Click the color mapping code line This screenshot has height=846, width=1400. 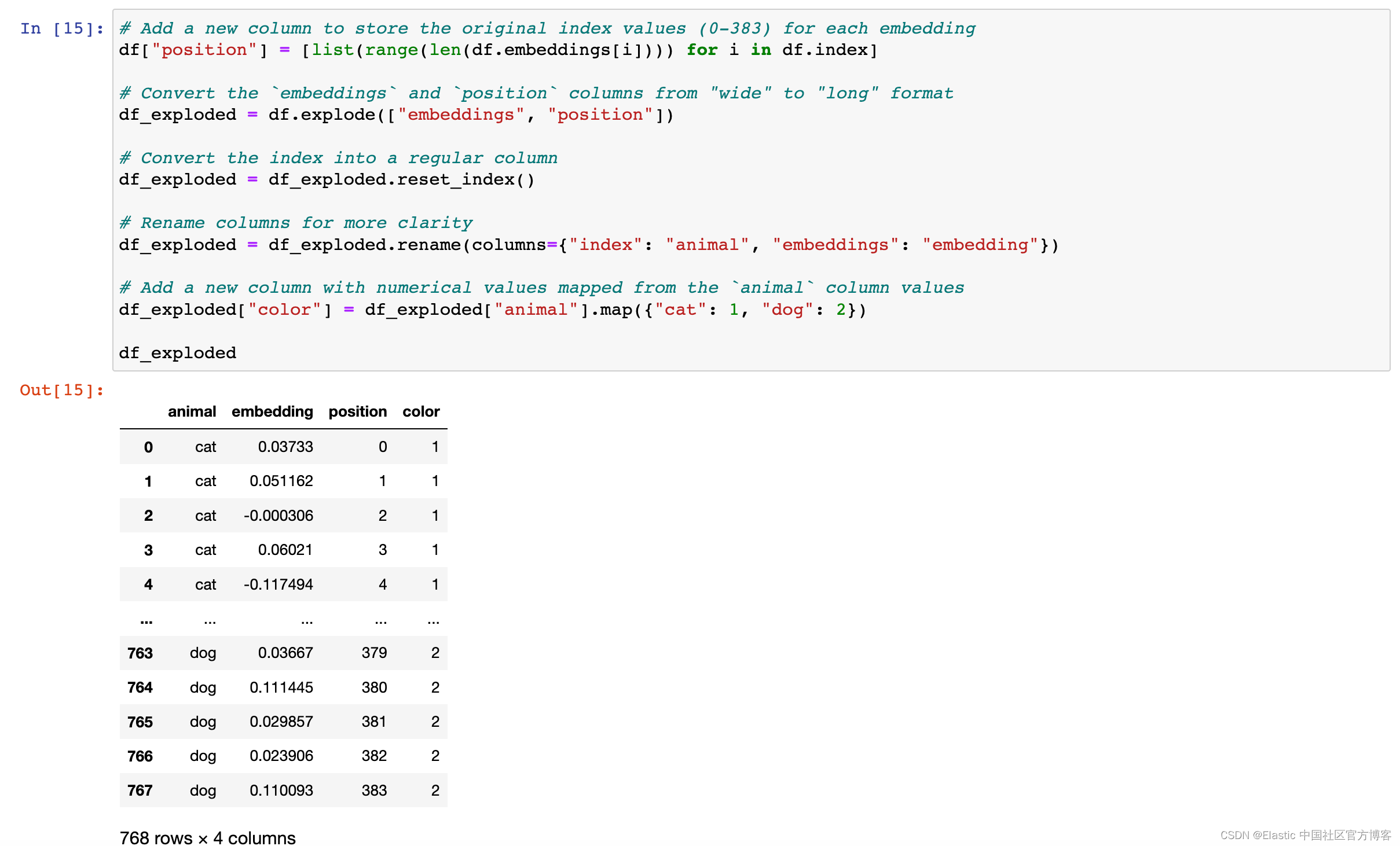492,310
